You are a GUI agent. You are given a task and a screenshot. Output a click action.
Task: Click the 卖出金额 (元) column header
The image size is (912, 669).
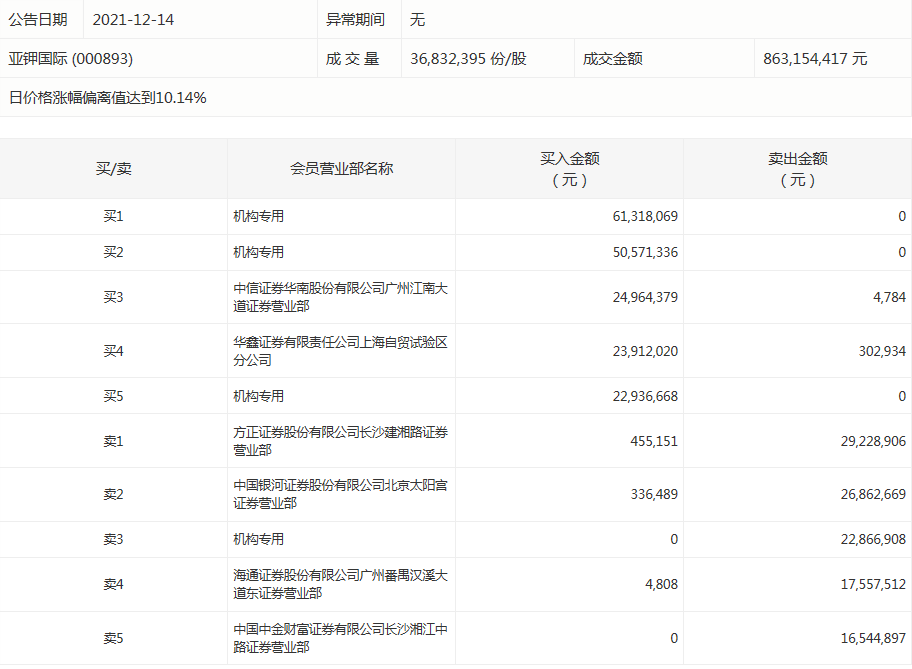[x=797, y=169]
